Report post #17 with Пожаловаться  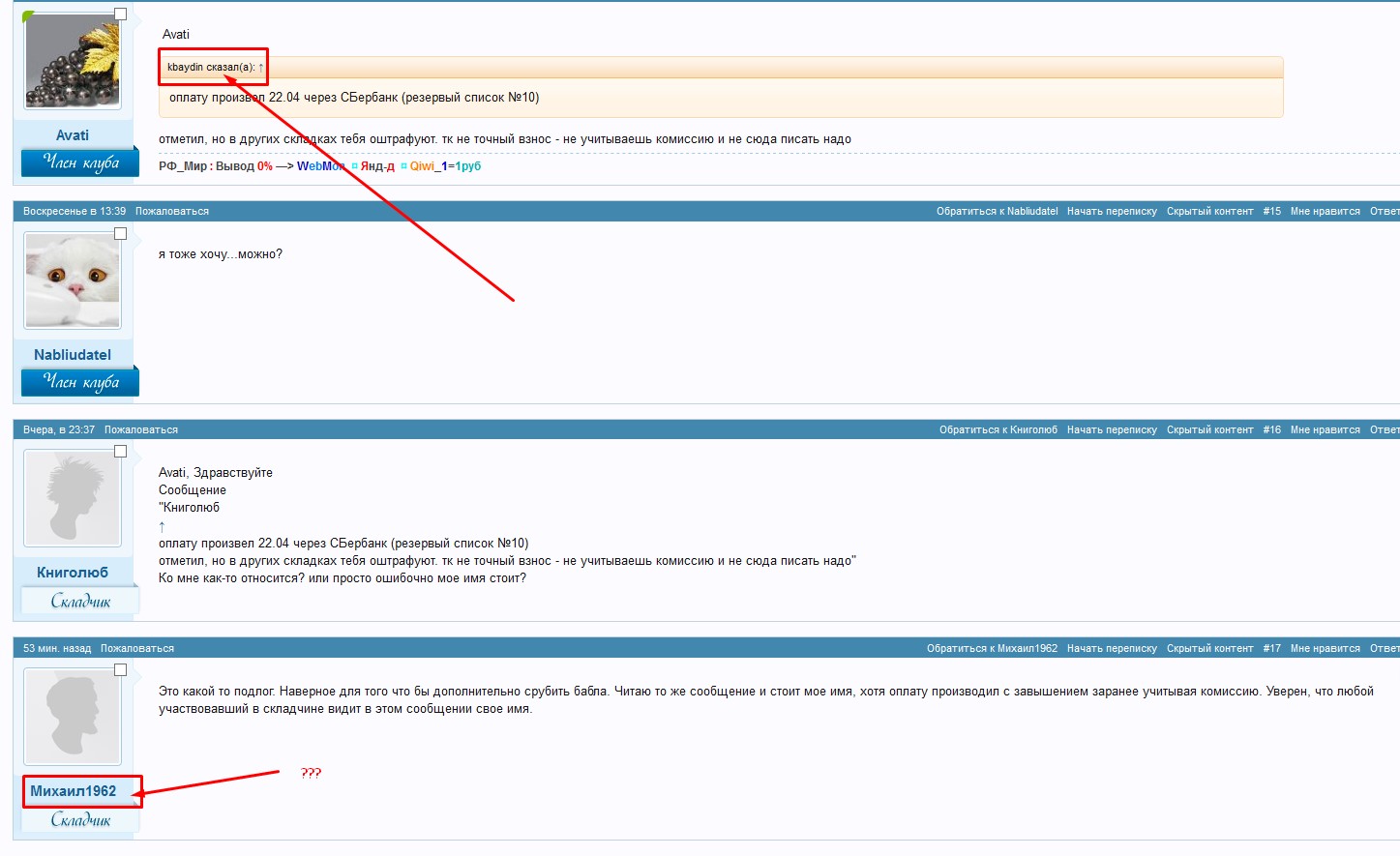coord(137,648)
